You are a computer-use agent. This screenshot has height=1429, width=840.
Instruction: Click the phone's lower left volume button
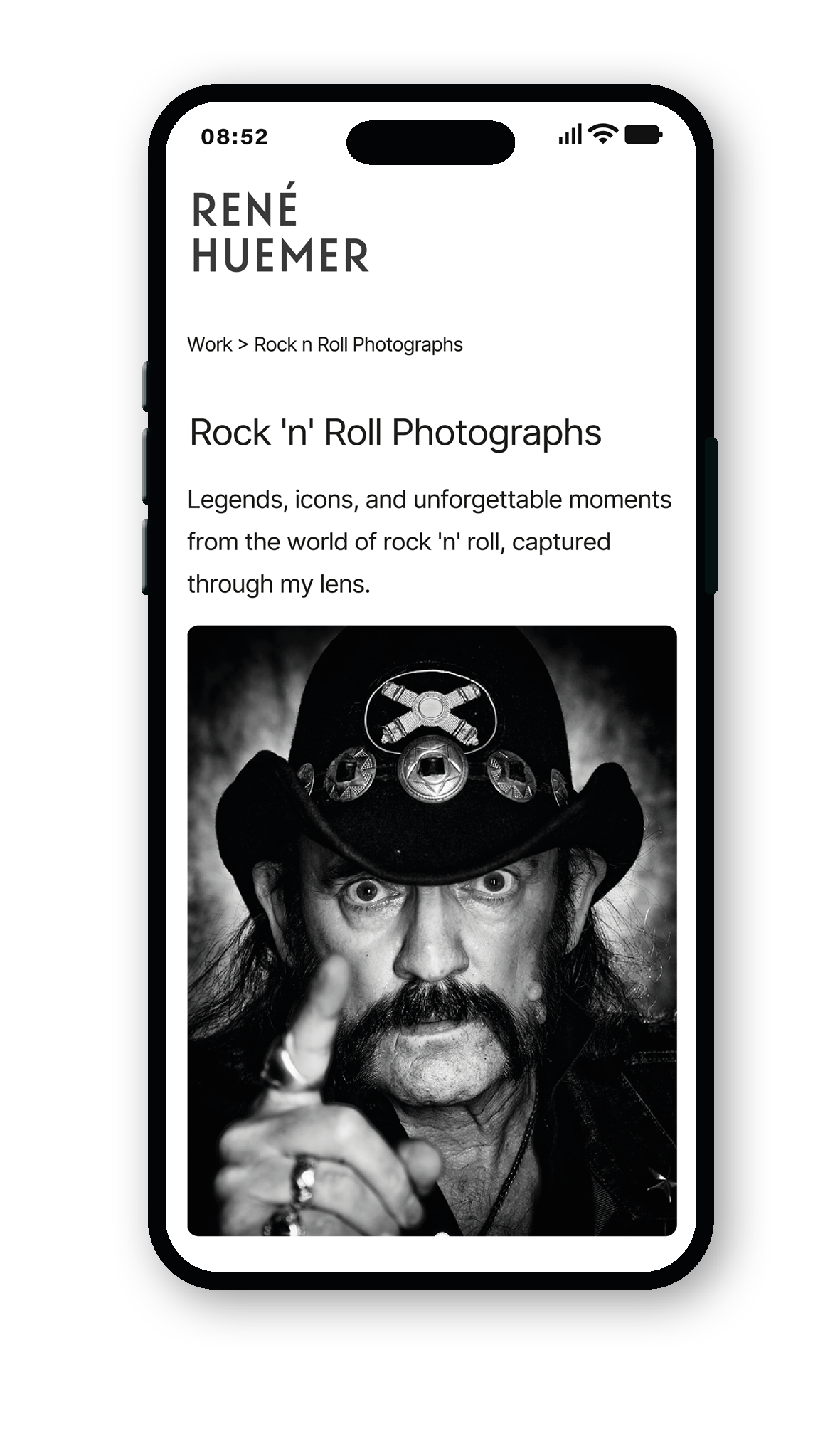(x=146, y=557)
